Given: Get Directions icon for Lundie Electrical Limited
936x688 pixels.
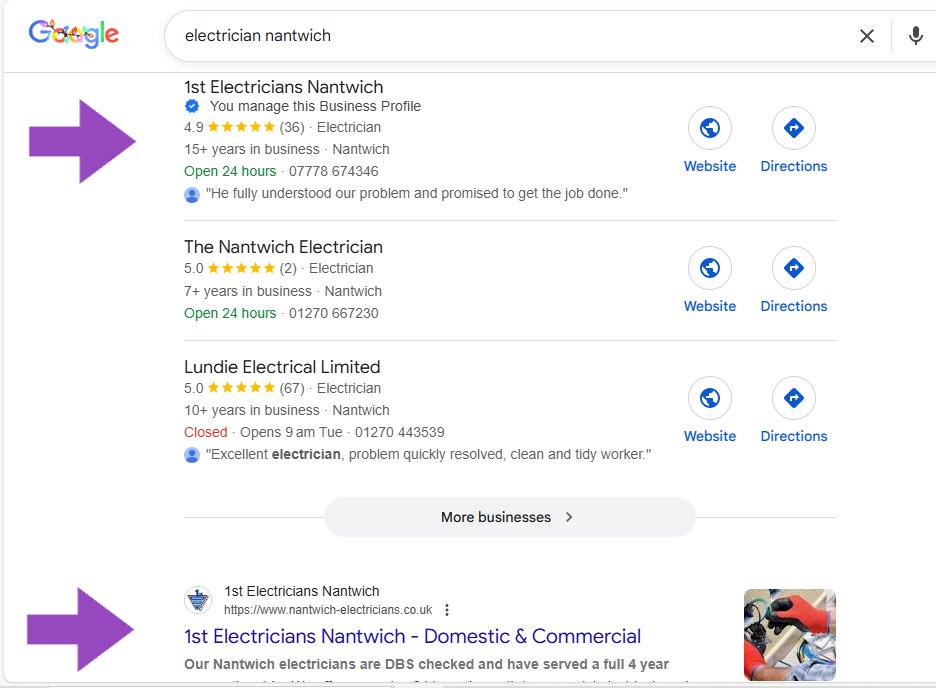Looking at the screenshot, I should point(793,399).
